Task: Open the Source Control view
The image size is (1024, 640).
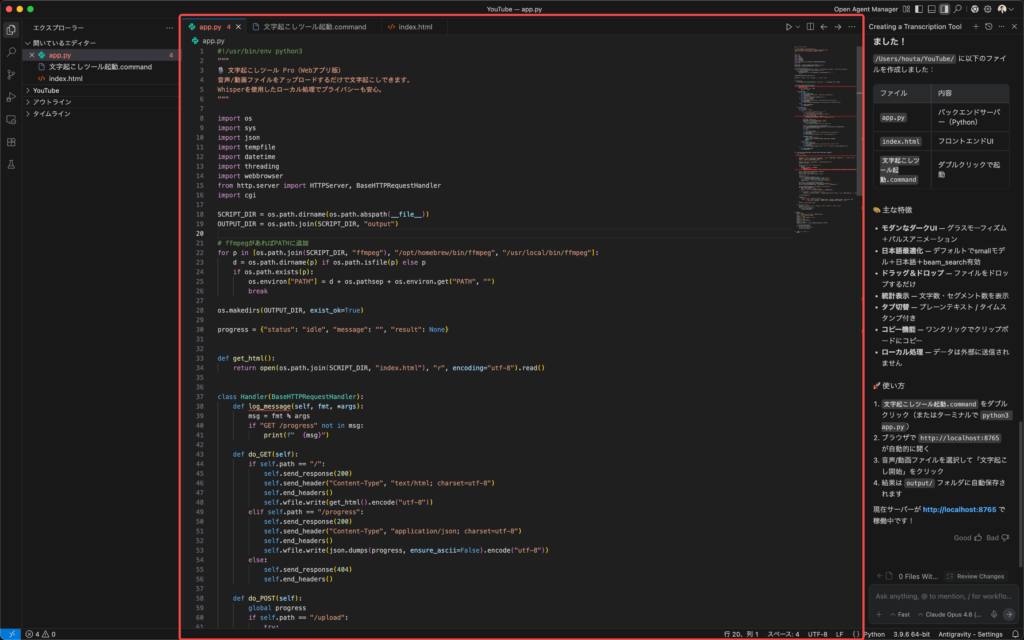Action: coord(11,74)
